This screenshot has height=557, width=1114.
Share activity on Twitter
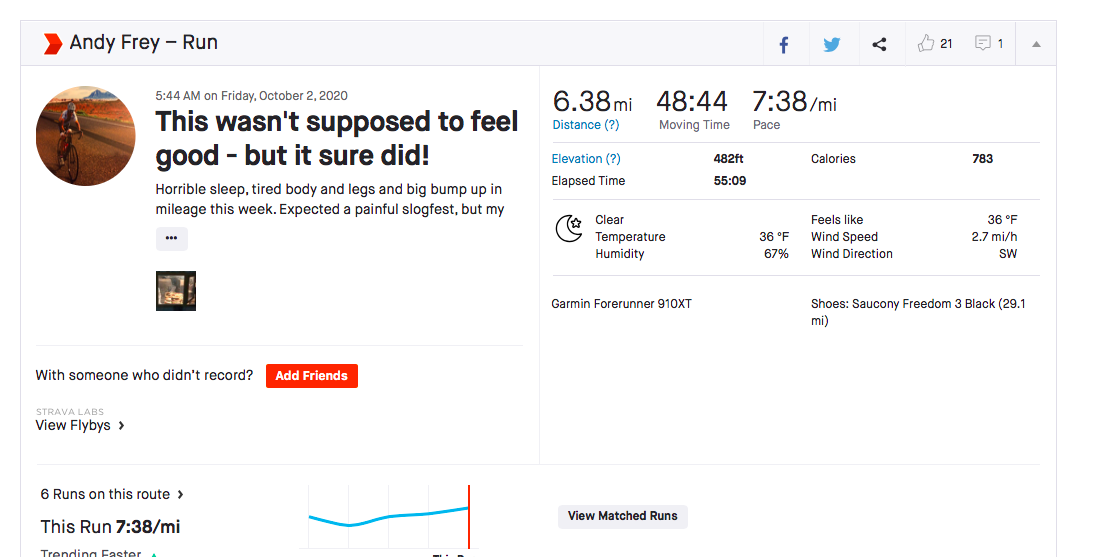[831, 44]
